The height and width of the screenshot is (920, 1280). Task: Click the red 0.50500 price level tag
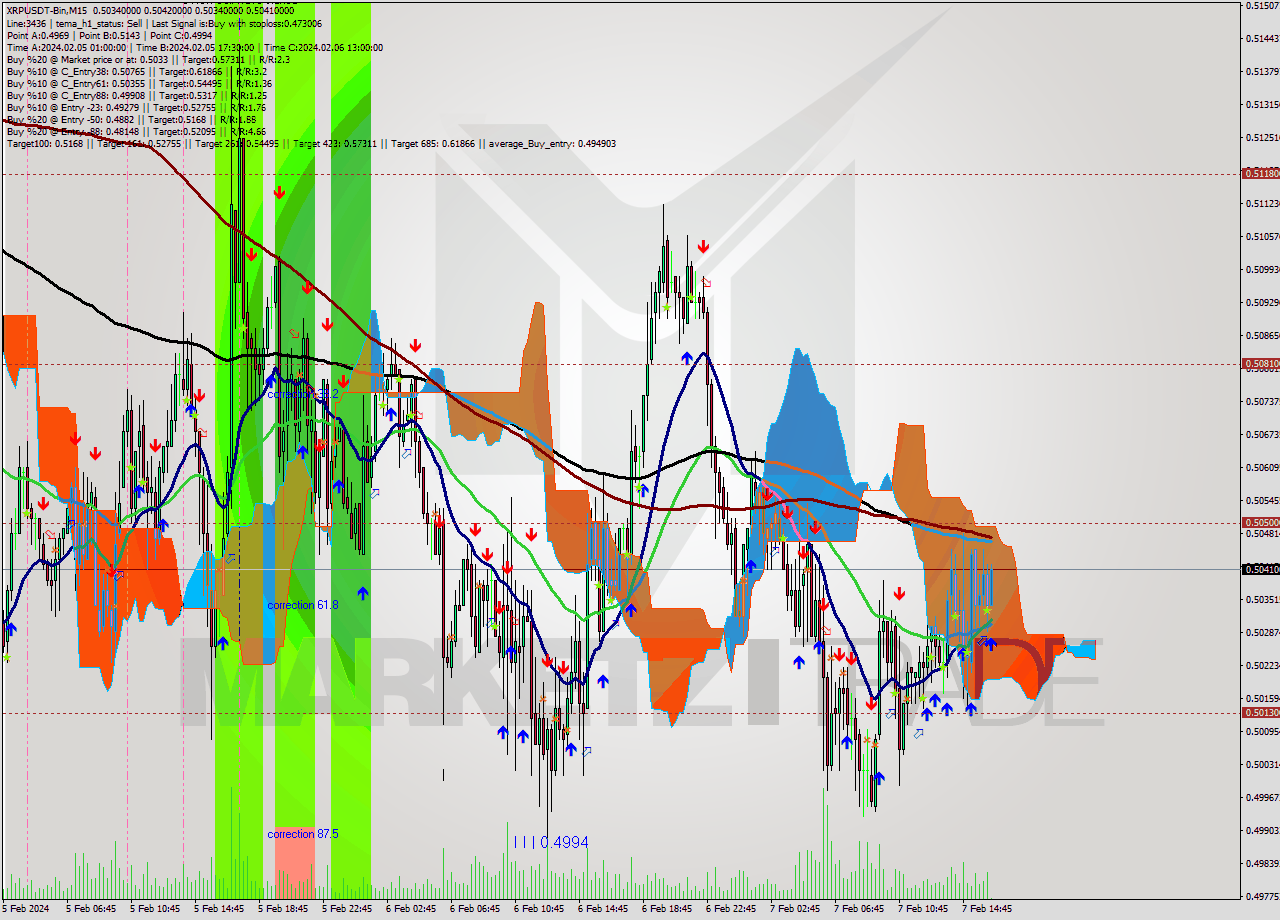point(1260,522)
